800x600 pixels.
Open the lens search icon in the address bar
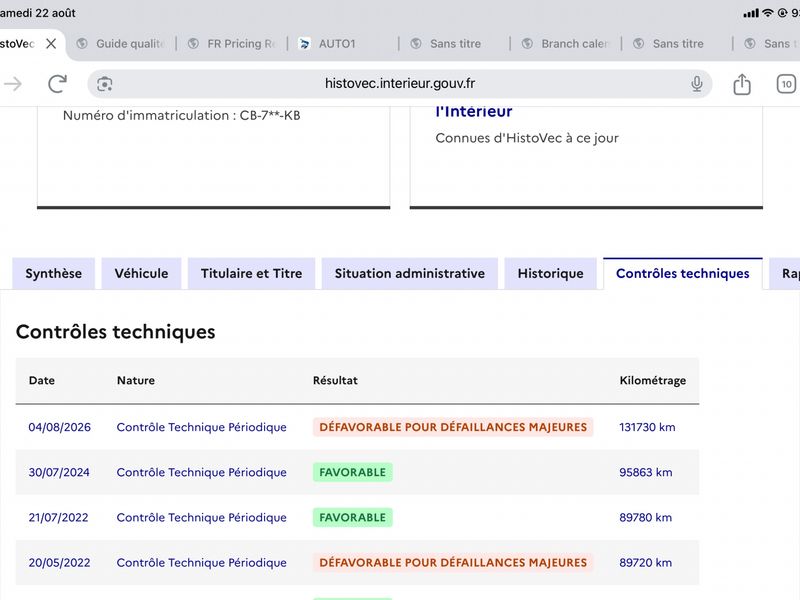click(105, 84)
